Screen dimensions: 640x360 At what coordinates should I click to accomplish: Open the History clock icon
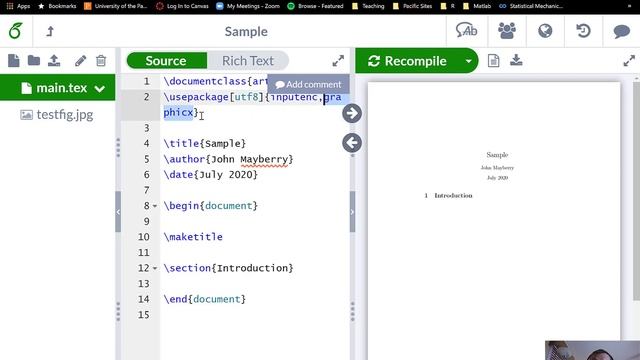tap(583, 31)
